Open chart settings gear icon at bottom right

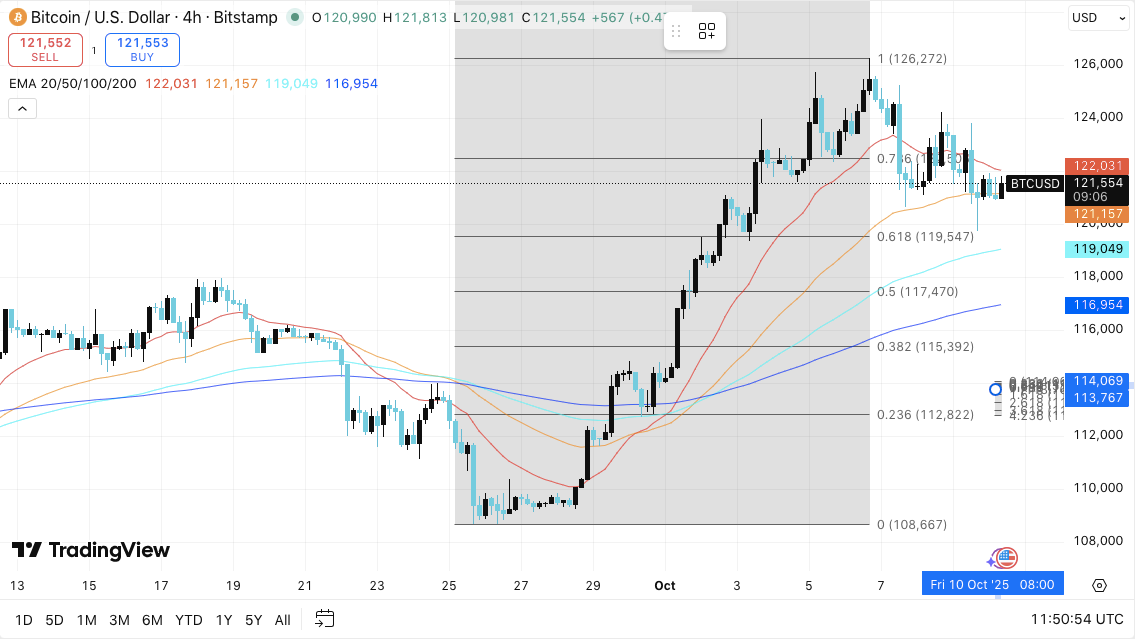[1100, 586]
